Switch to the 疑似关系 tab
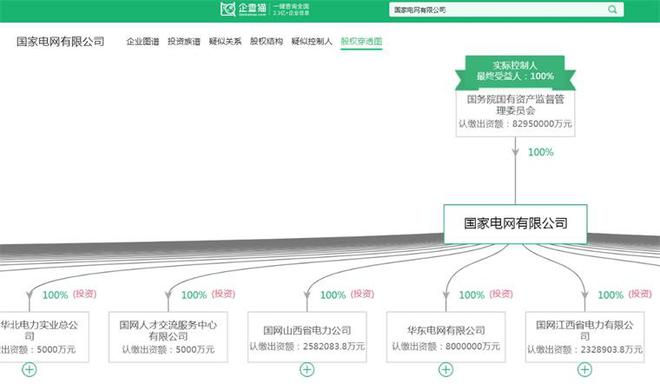This screenshot has width=660, height=384. point(225,41)
